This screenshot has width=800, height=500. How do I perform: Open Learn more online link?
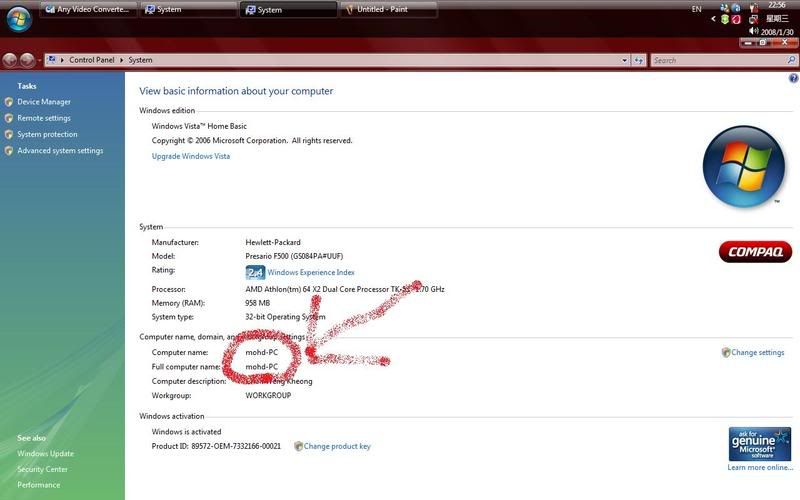(x=760, y=467)
